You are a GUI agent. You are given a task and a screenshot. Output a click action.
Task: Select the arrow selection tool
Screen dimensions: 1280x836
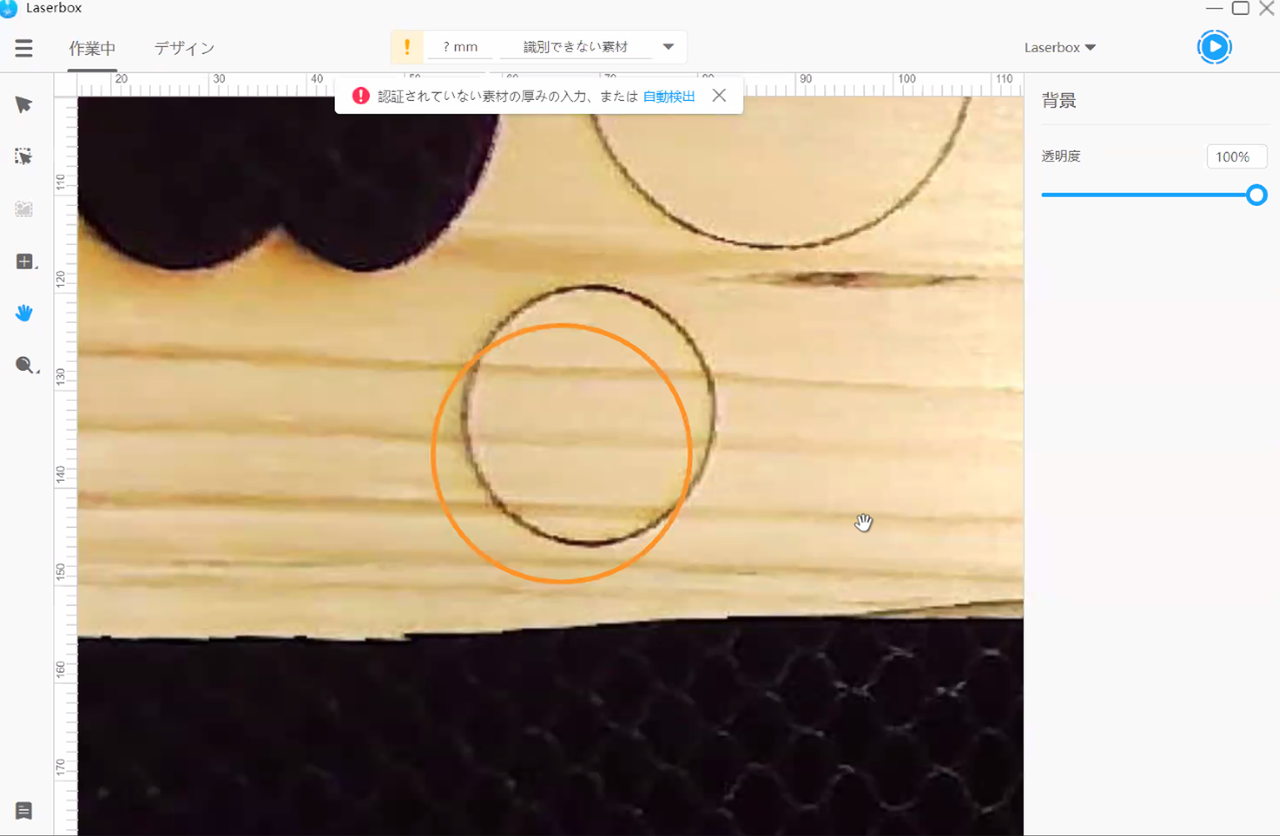coord(24,105)
